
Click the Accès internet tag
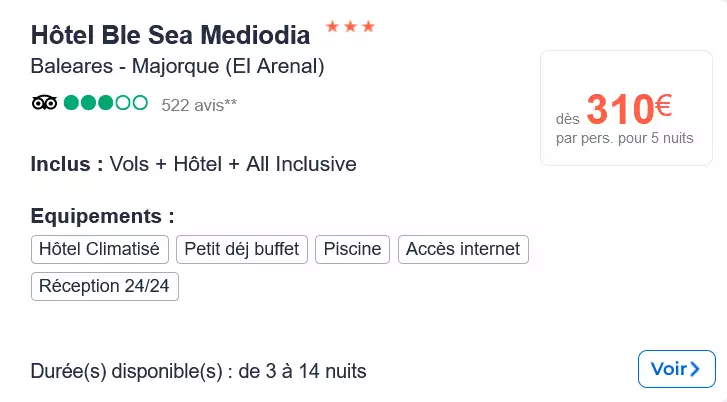(x=462, y=249)
